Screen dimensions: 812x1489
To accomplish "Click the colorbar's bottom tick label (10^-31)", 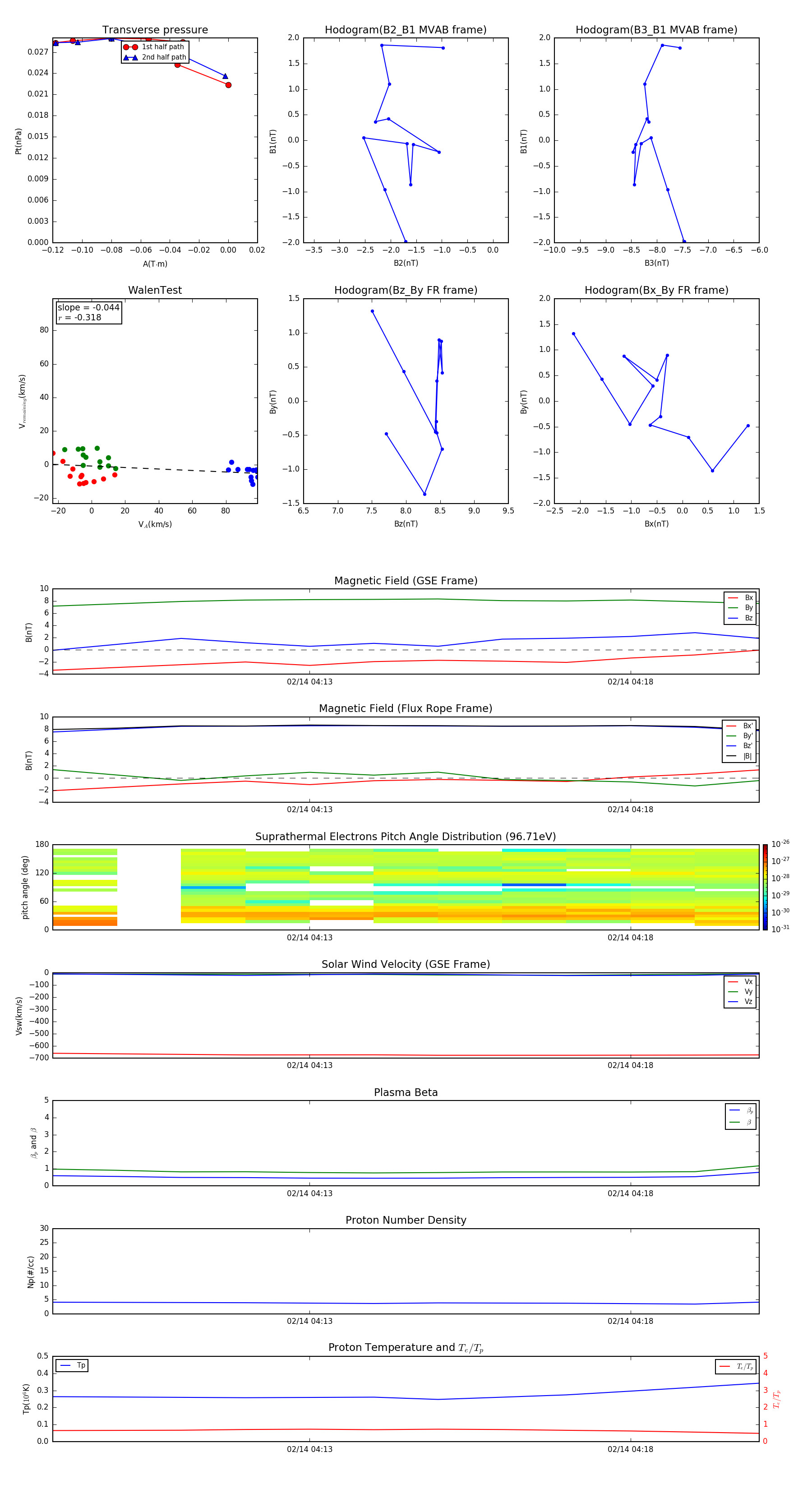I will 780,929.
